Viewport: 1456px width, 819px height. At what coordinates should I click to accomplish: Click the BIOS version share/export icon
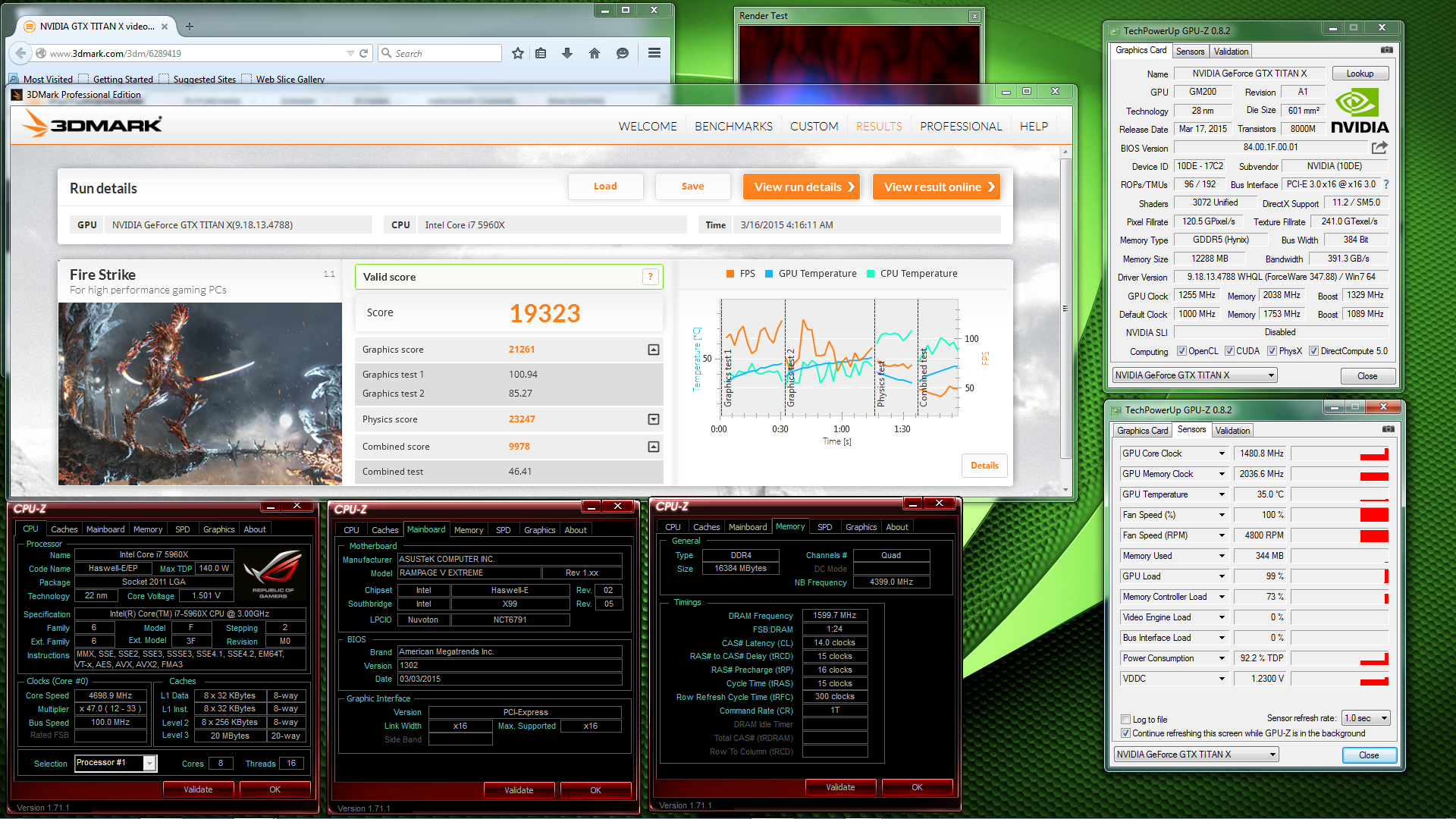click(x=1379, y=147)
